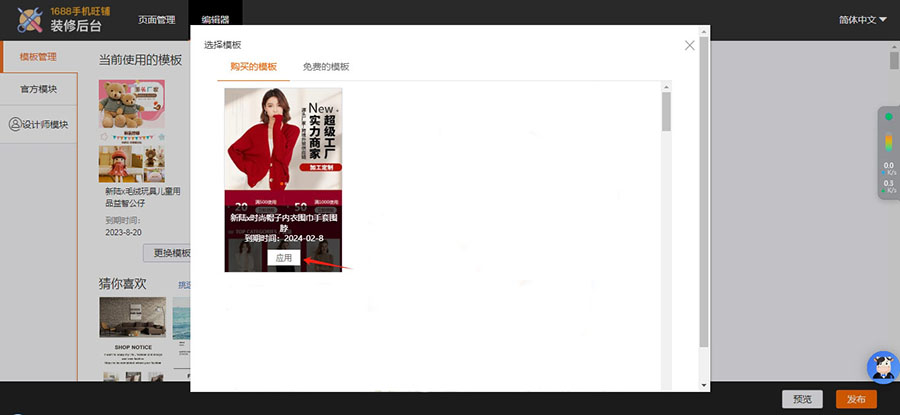The height and width of the screenshot is (415, 900).
Task: Open the SHOP NOTICE template thumbnail
Action: [133, 339]
